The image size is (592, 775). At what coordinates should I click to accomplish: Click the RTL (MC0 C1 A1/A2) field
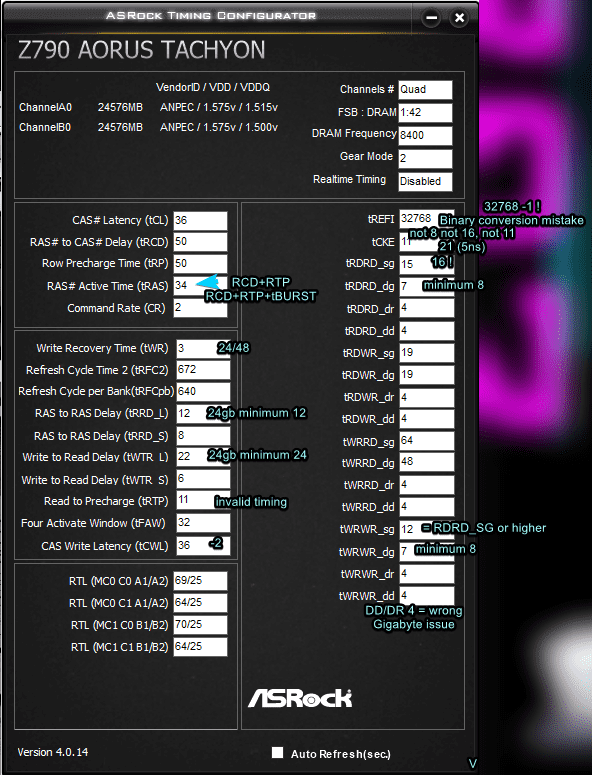coord(200,603)
